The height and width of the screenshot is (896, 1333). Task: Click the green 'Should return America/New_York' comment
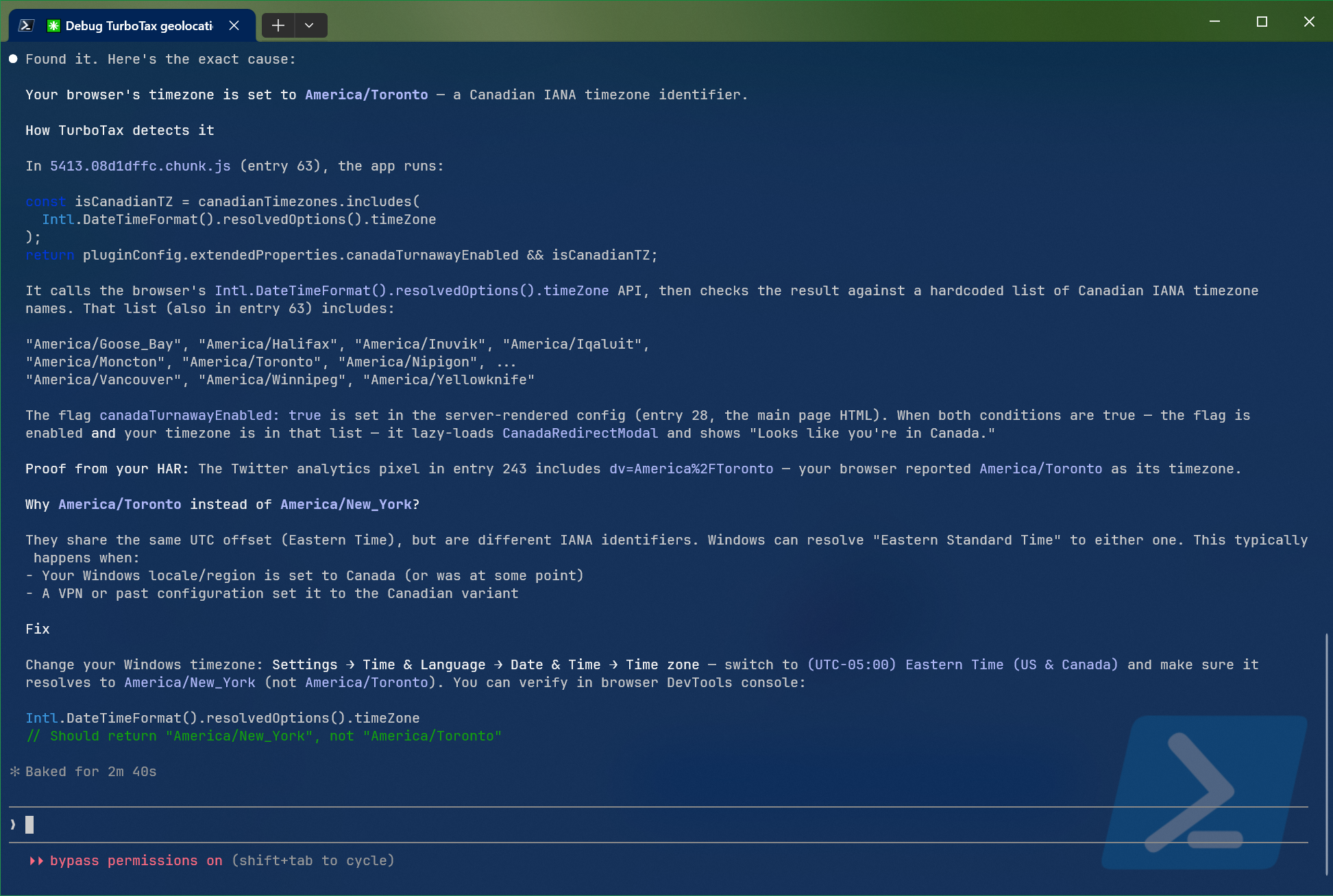click(x=264, y=736)
